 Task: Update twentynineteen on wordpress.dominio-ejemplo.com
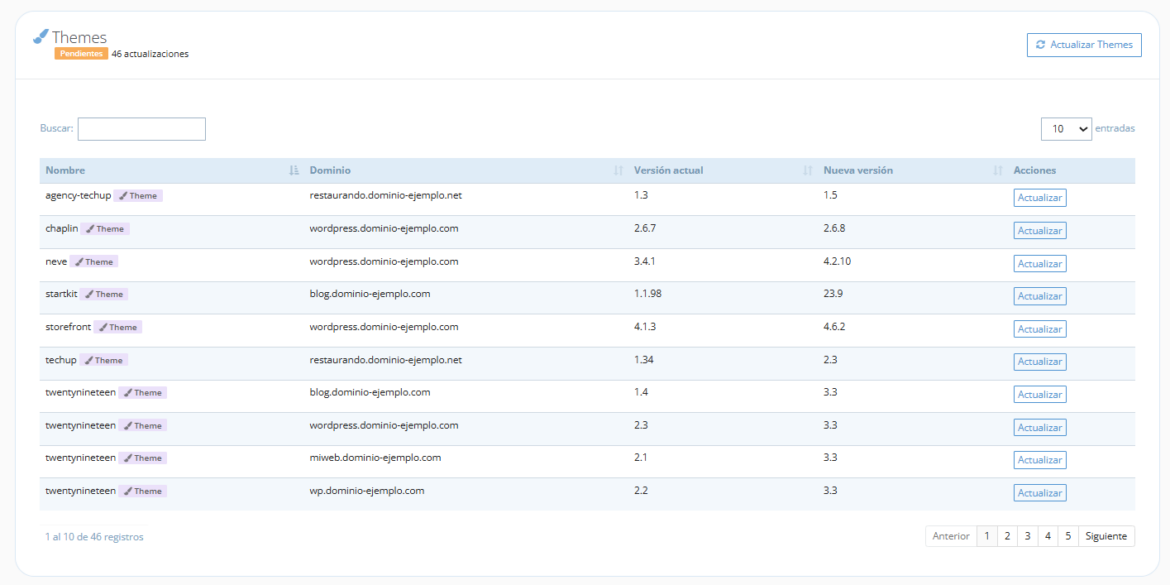[x=1039, y=428]
